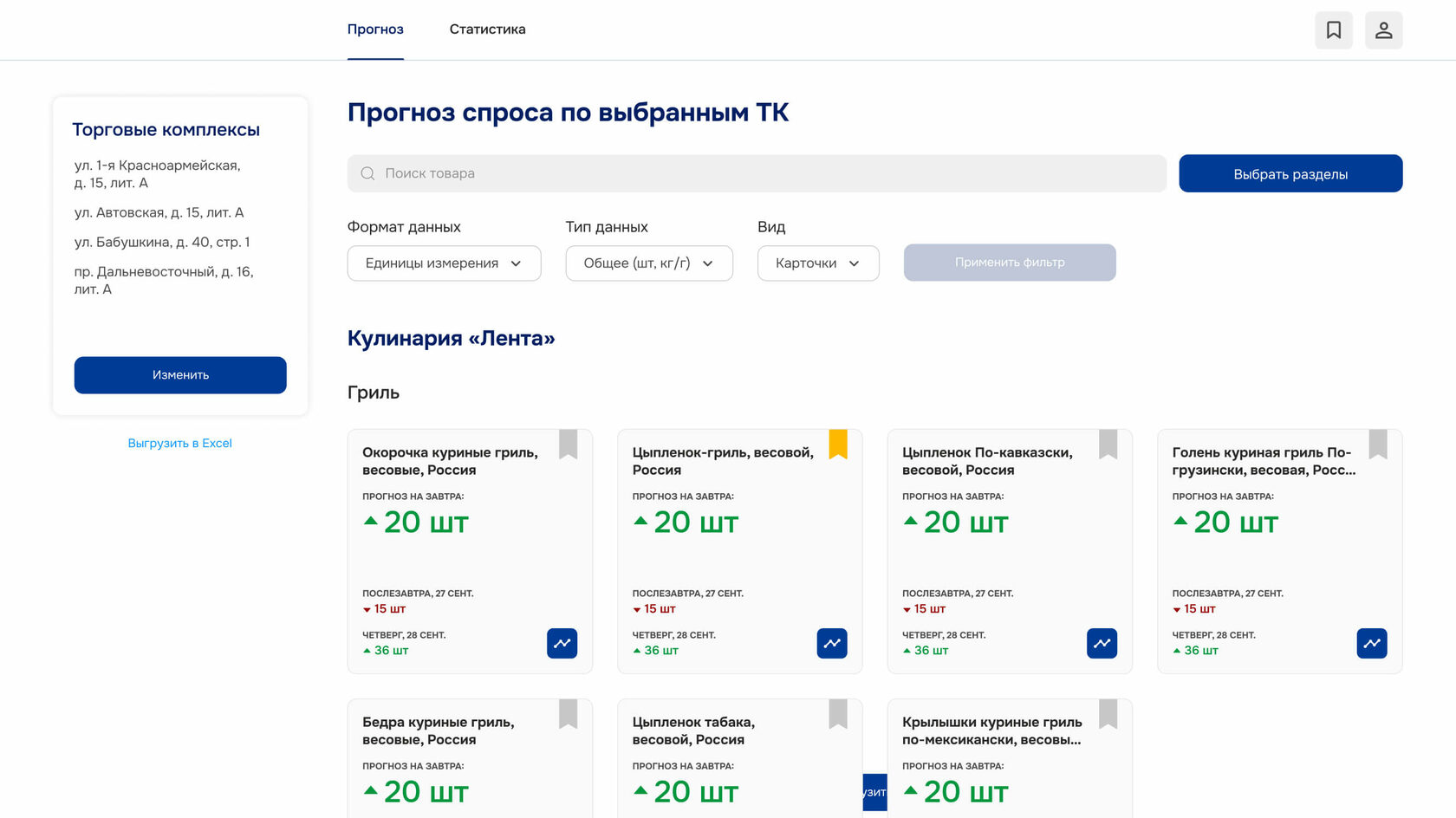
Task: Remove bookmark from Цыпленок-гриль, весовой card
Action: [838, 444]
